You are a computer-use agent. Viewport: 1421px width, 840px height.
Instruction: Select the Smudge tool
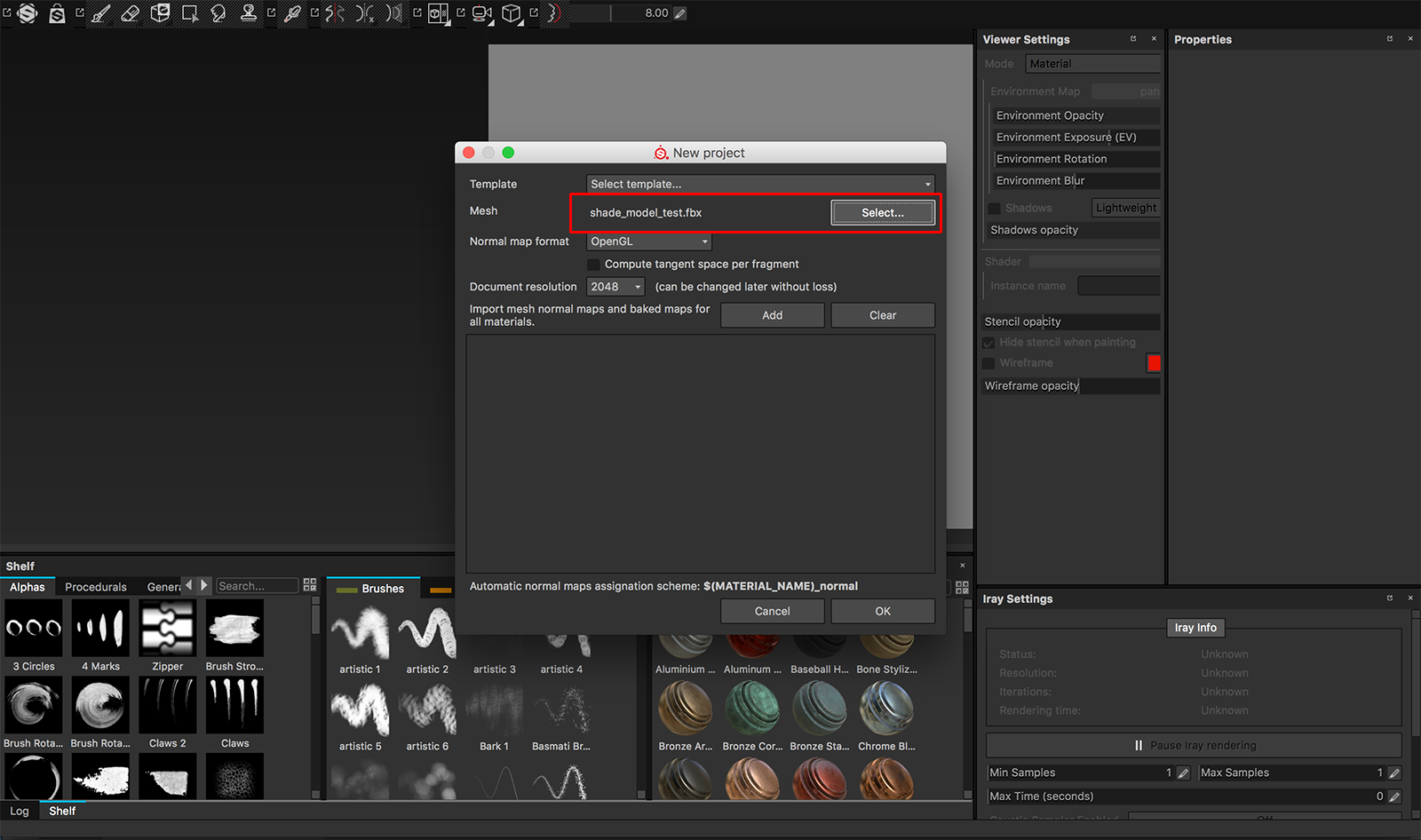pyautogui.click(x=218, y=13)
